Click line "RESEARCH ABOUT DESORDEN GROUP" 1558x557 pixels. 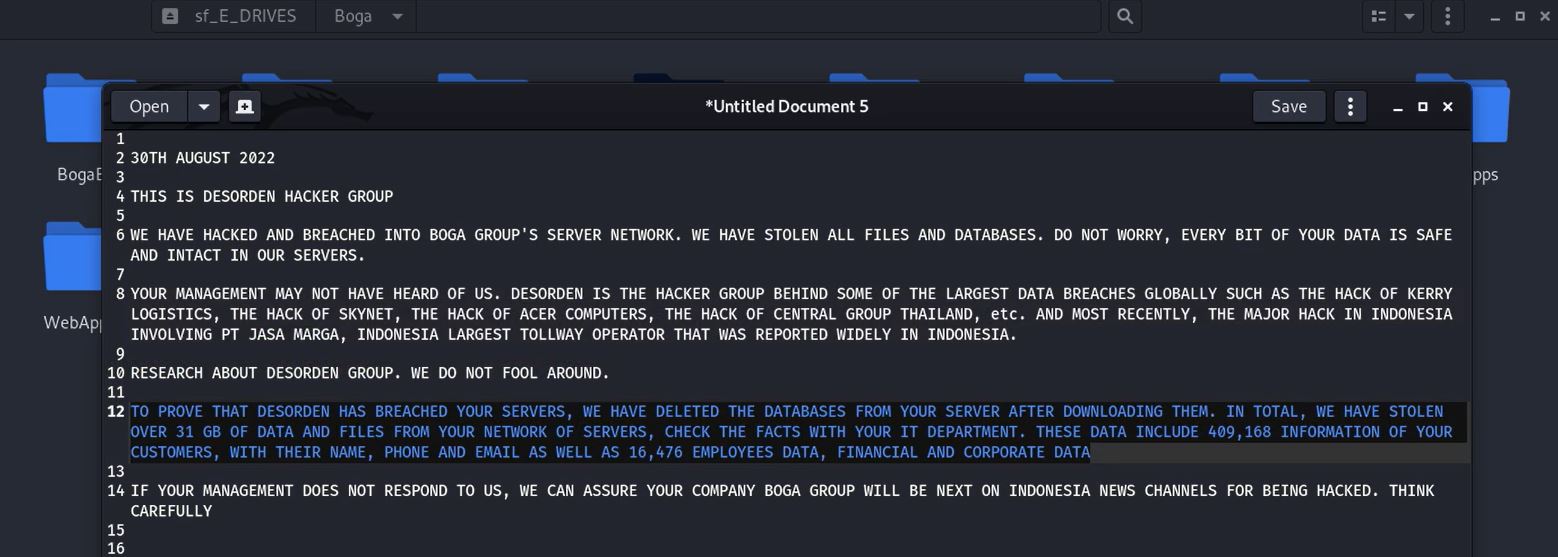coord(369,373)
